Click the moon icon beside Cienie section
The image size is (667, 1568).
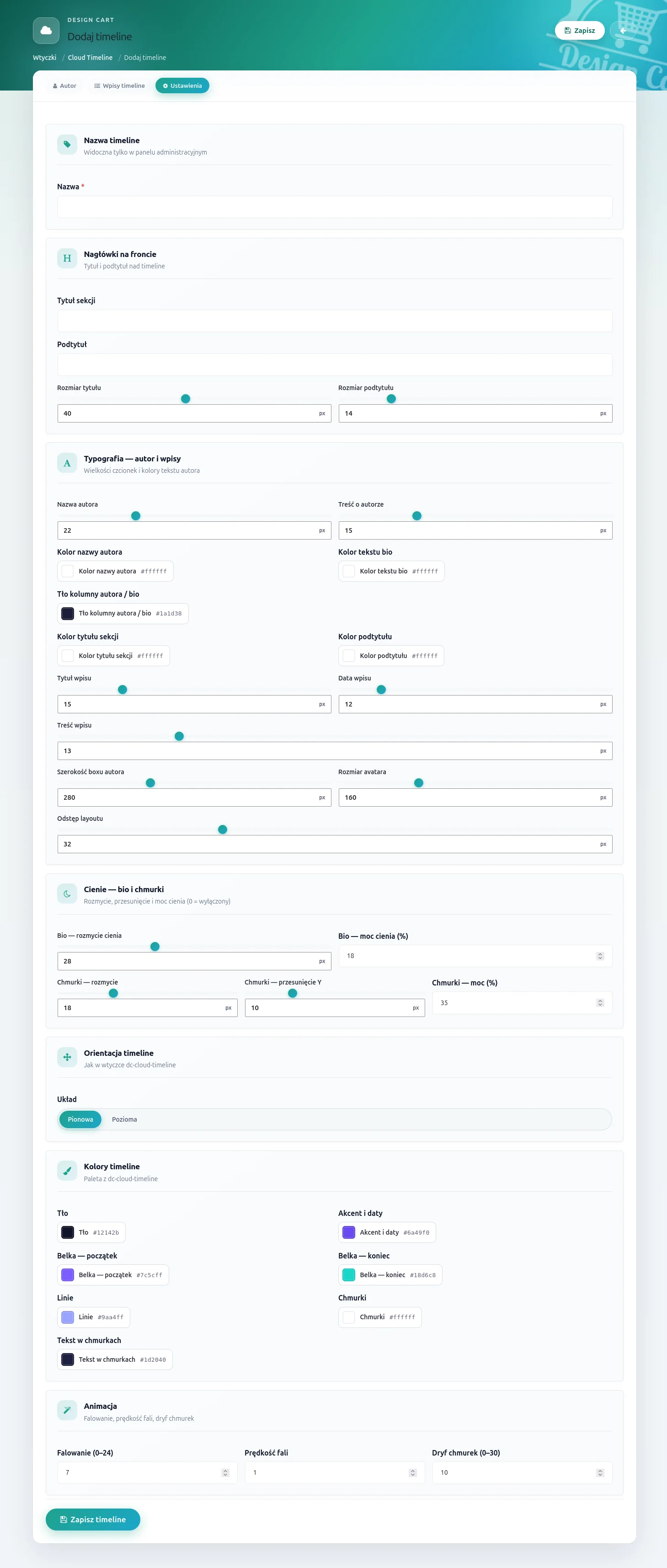pyautogui.click(x=67, y=894)
